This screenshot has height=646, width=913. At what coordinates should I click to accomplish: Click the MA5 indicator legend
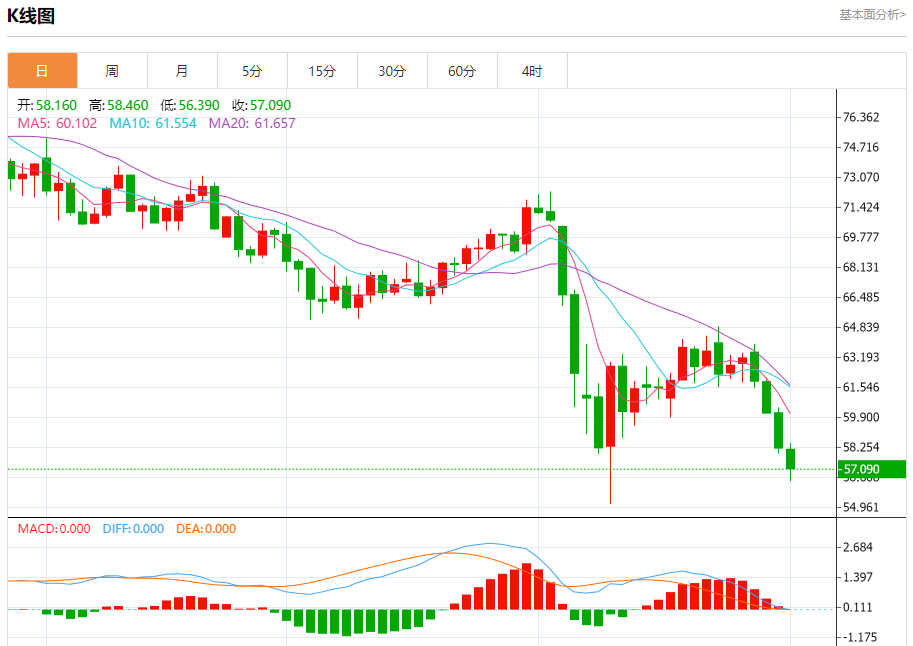[x=57, y=123]
